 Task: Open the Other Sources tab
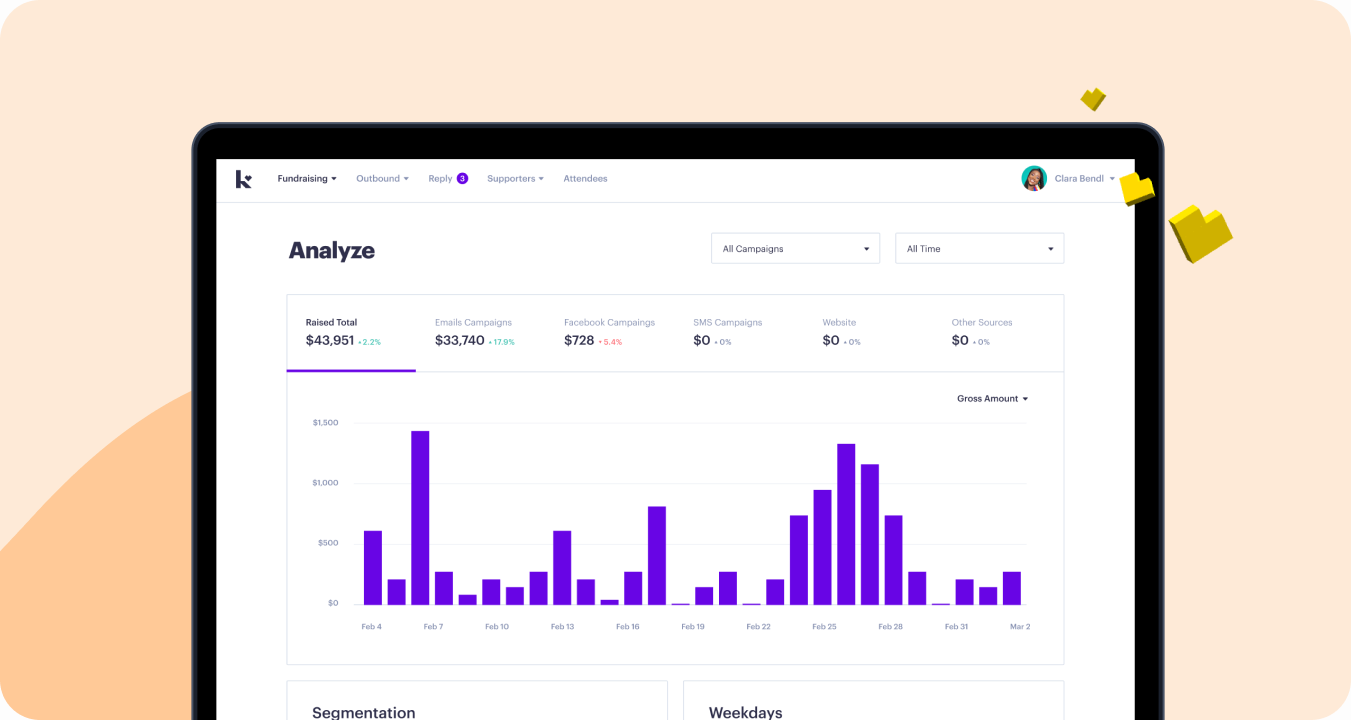click(996, 333)
